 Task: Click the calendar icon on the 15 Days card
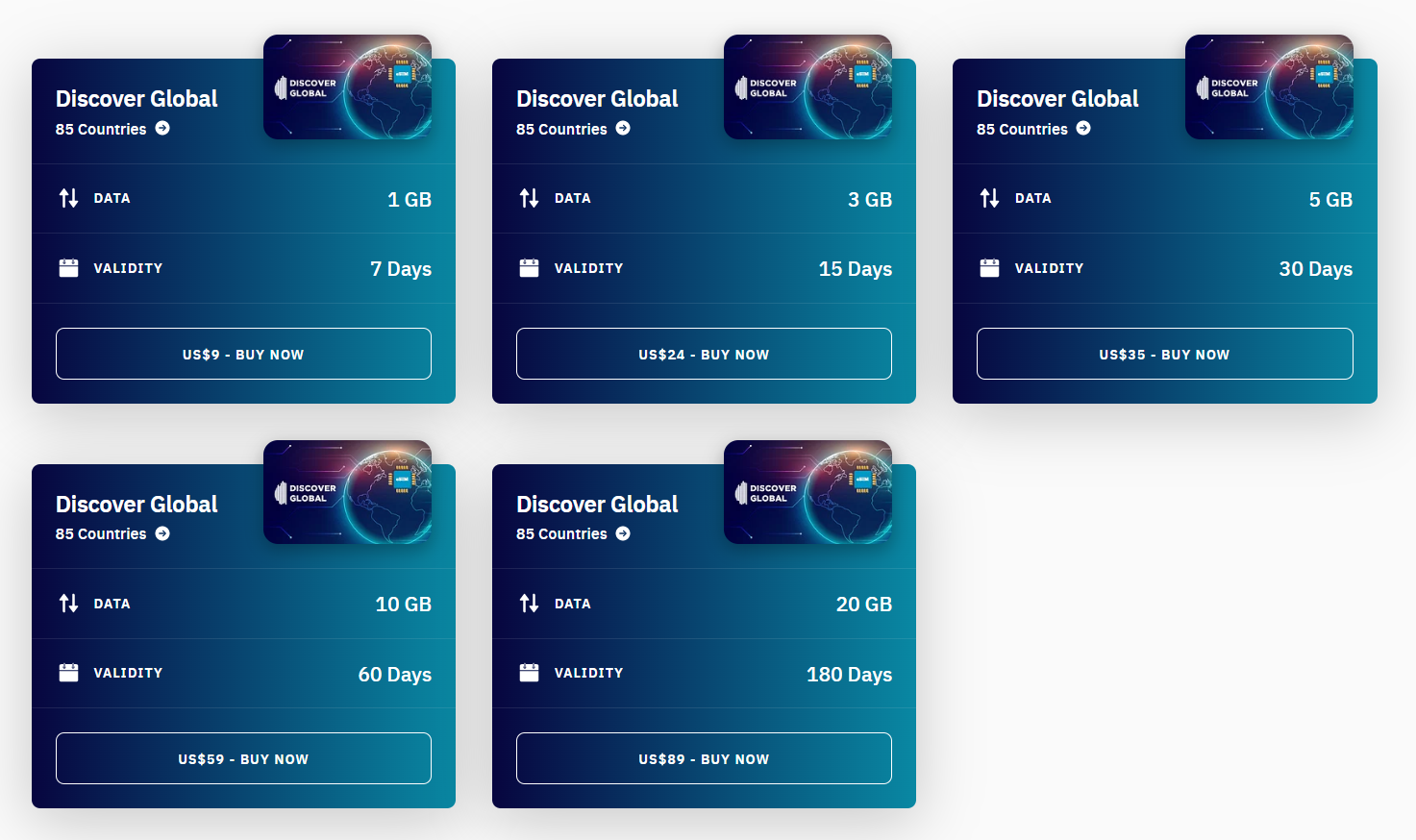529,267
